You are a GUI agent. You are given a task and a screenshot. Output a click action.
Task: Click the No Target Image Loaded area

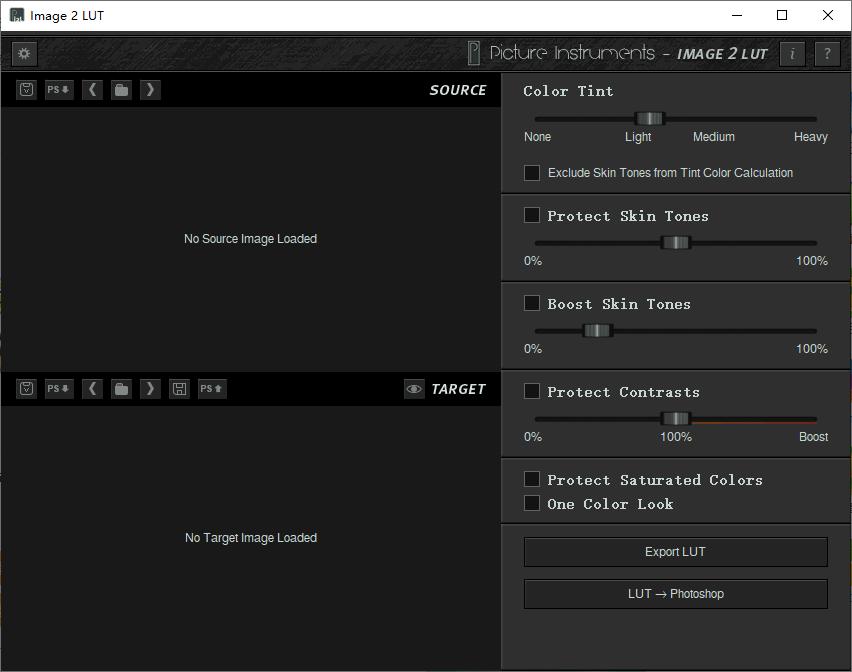tap(250, 538)
